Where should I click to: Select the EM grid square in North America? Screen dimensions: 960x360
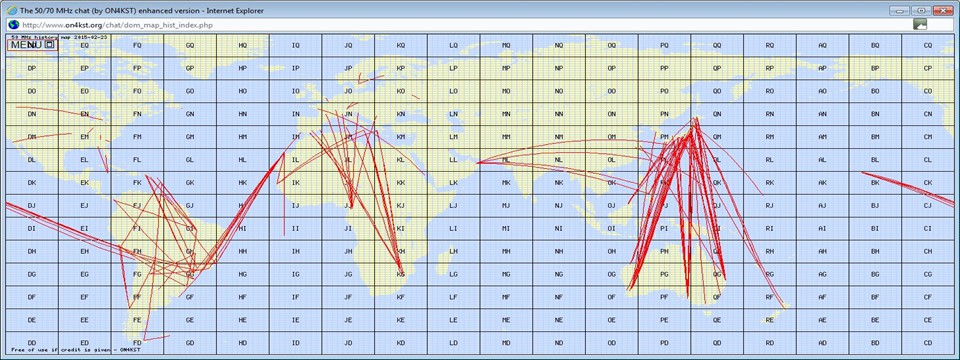tap(84, 137)
